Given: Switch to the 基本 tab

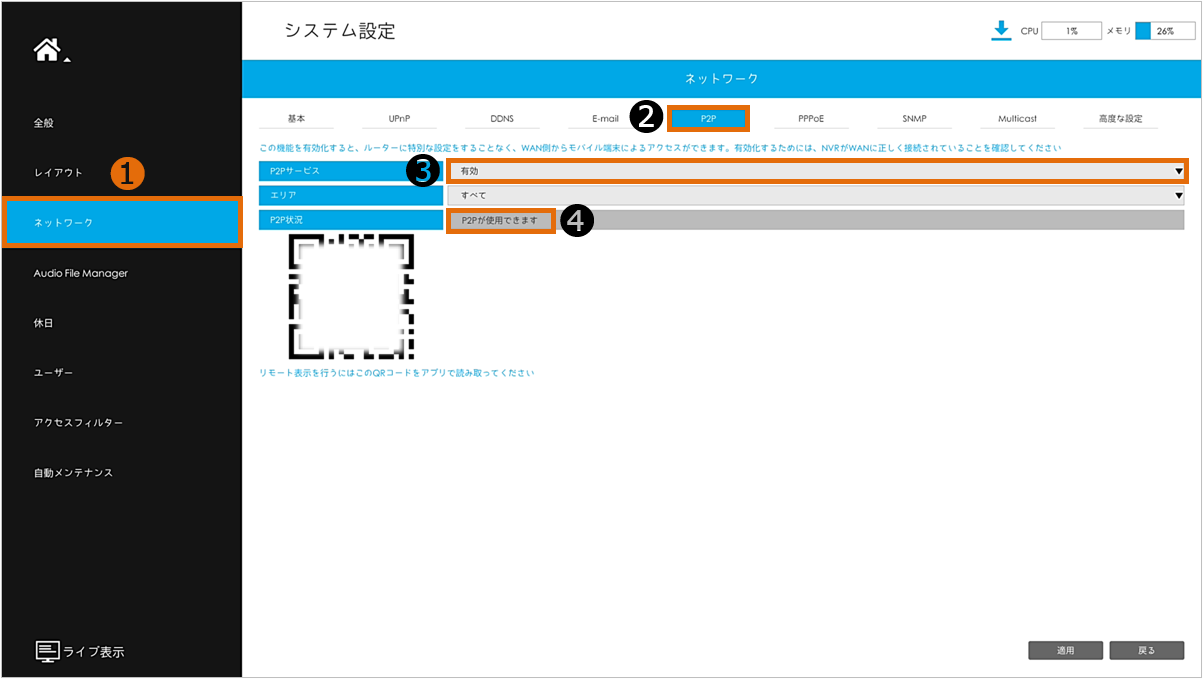Looking at the screenshot, I should pyautogui.click(x=296, y=119).
